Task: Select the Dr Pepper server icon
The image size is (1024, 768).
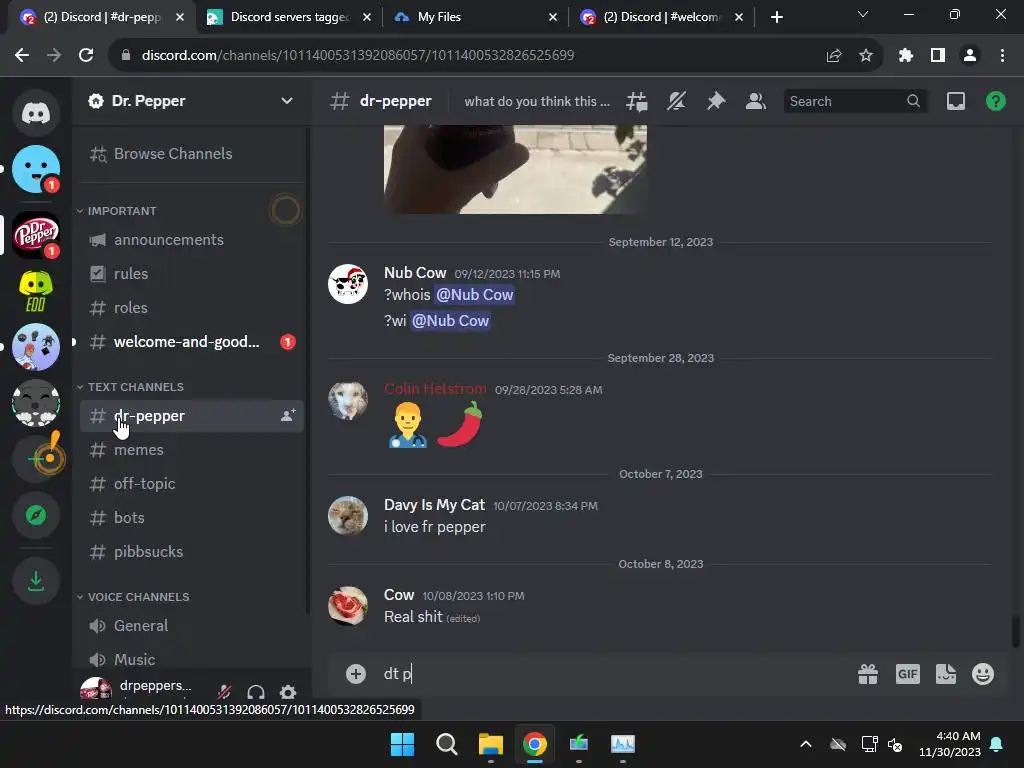Action: tap(36, 234)
